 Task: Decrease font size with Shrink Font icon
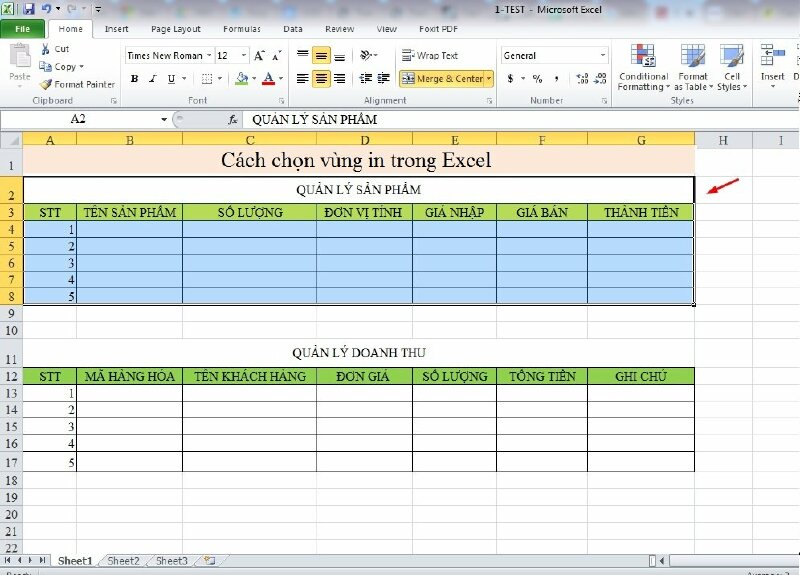[277, 55]
